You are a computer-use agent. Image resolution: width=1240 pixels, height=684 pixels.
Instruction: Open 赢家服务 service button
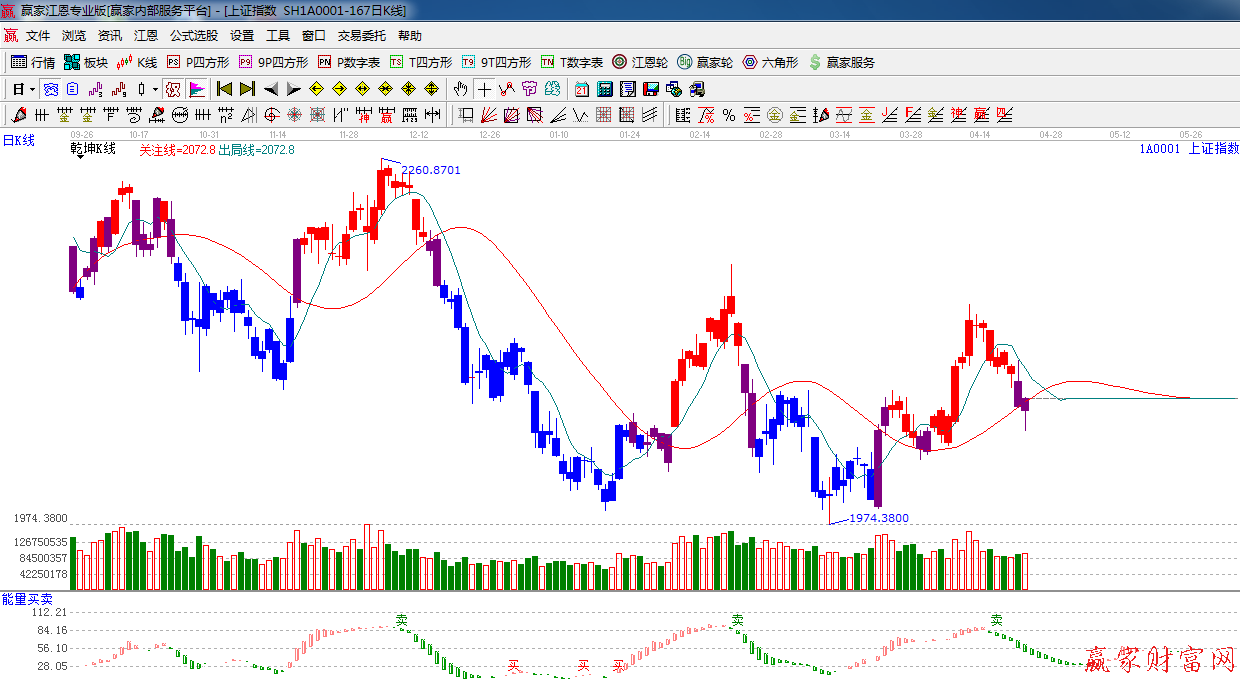pos(841,62)
